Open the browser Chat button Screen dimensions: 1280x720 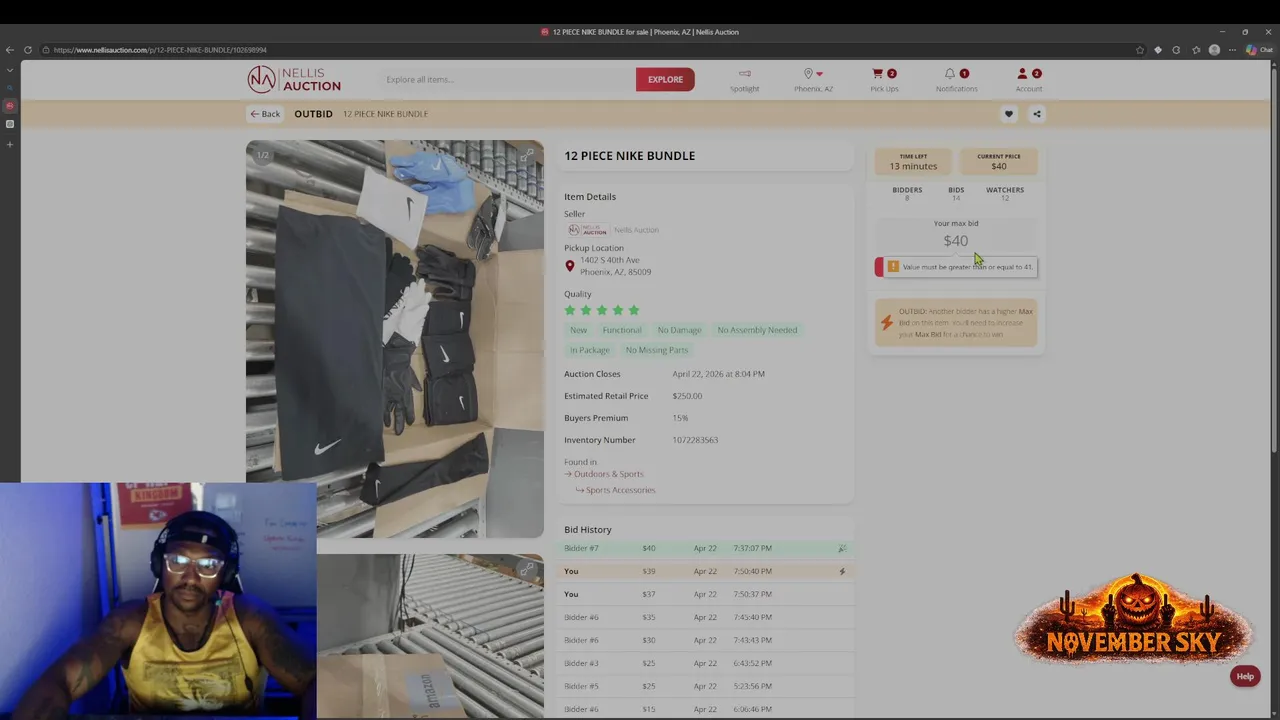point(1258,50)
